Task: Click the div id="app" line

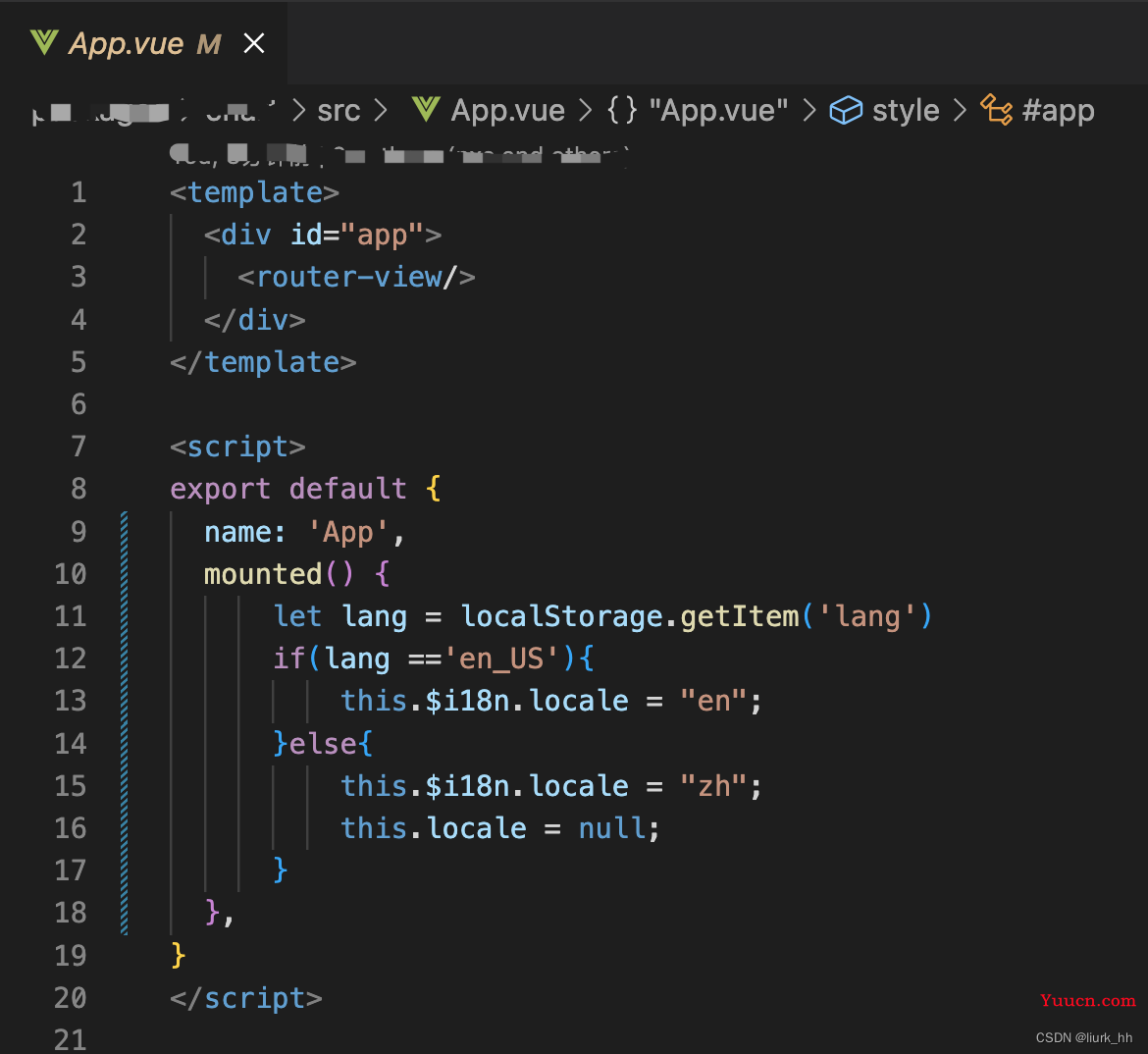Action: [323, 236]
